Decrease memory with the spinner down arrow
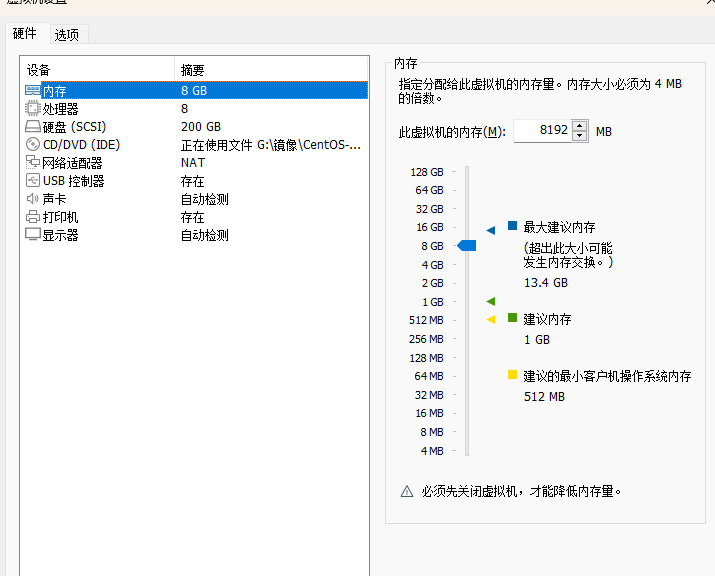 pyautogui.click(x=580, y=136)
